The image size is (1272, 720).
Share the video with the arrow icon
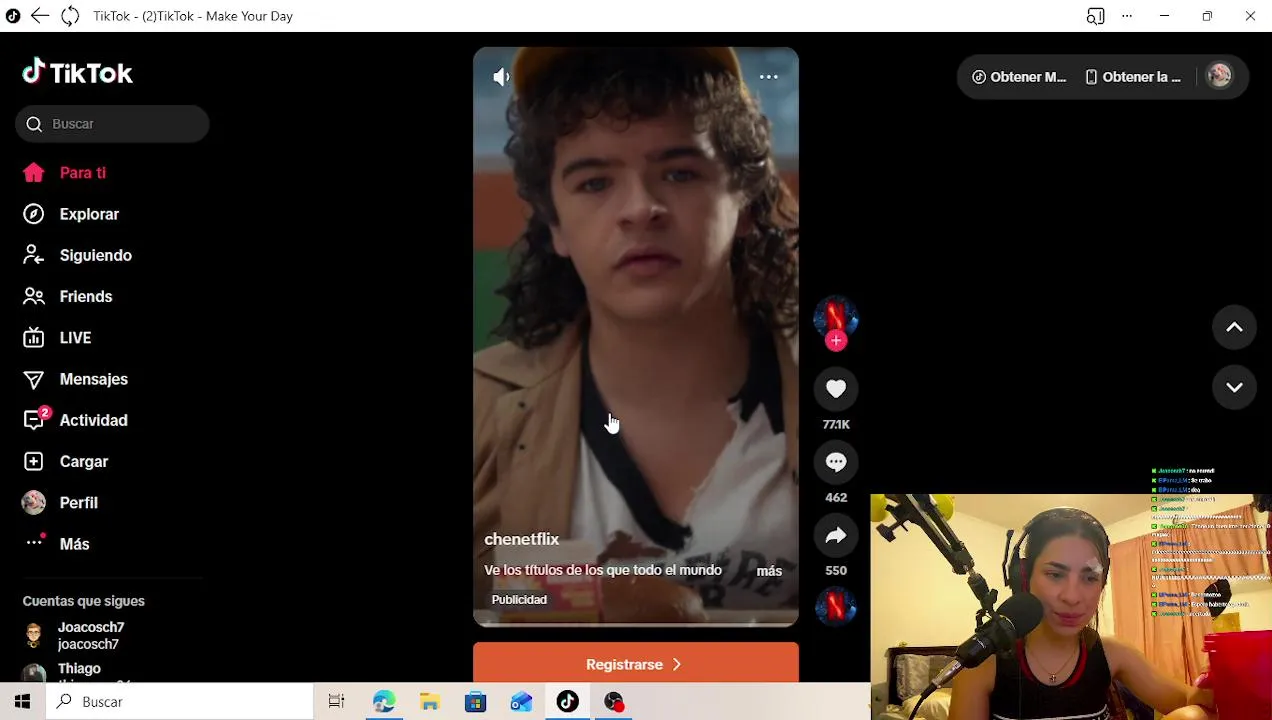click(836, 535)
